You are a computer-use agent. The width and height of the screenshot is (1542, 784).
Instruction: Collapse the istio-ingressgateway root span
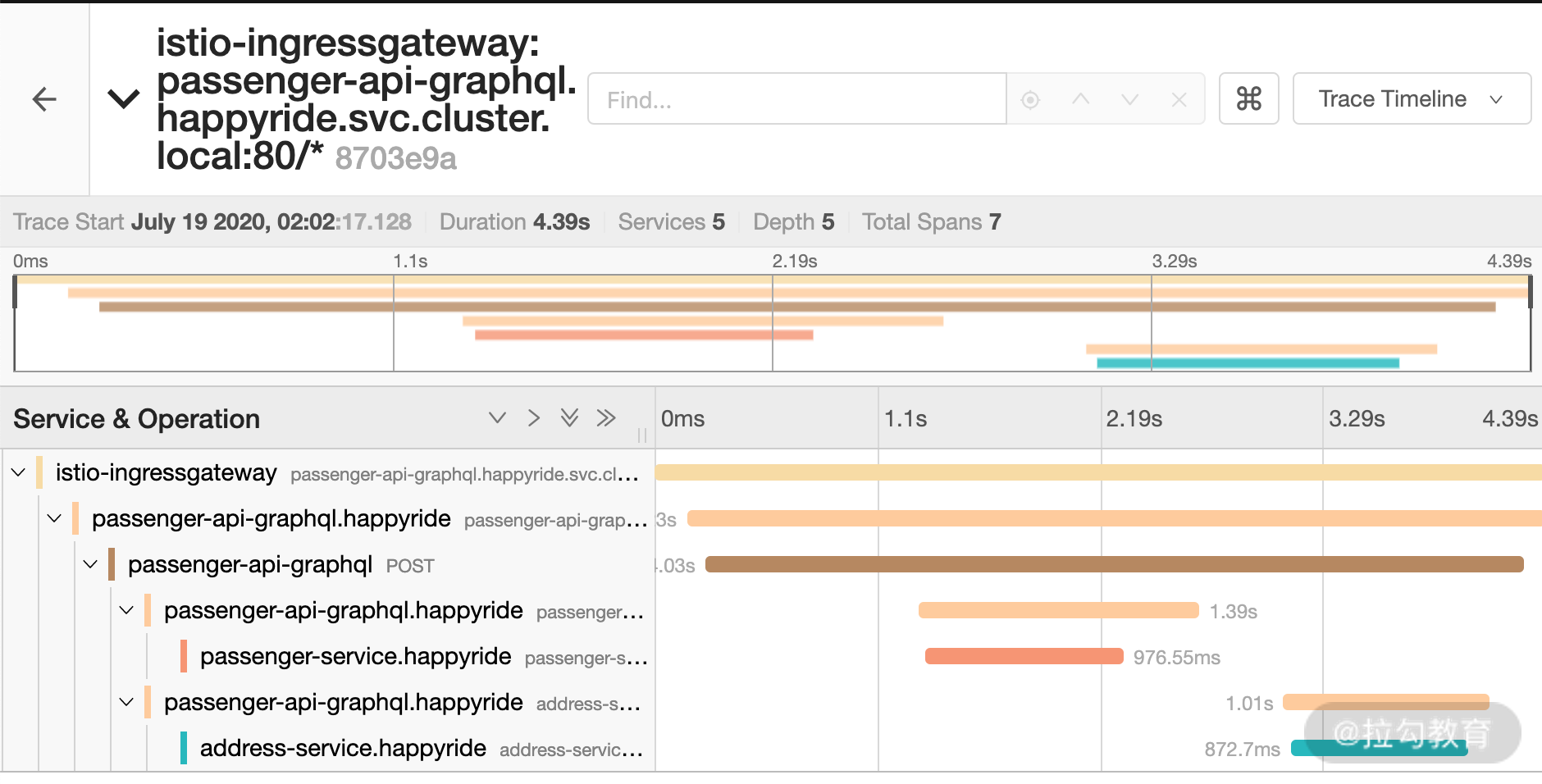click(19, 472)
